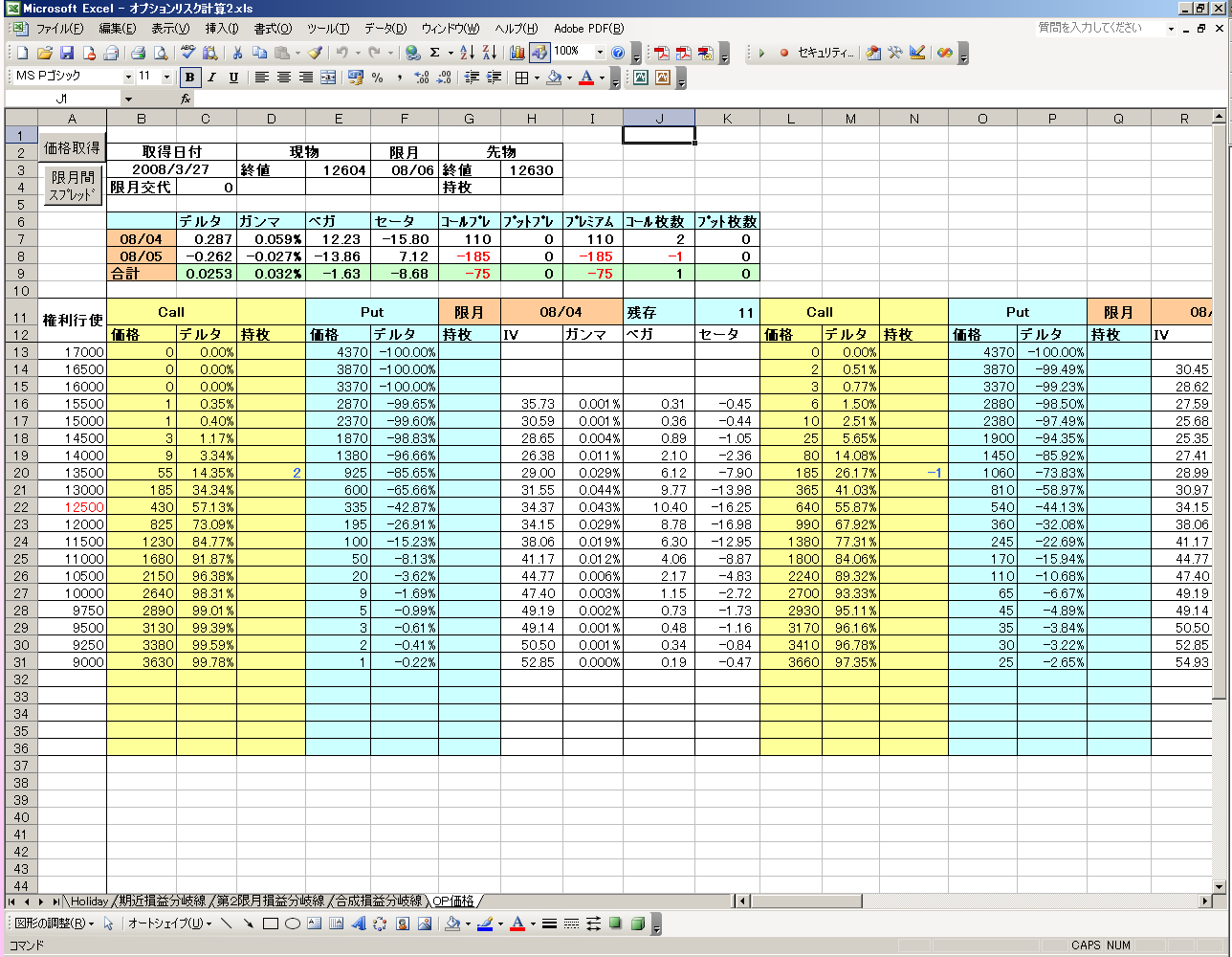The width and height of the screenshot is (1232, 957).
Task: Sort ascending (A to Z)
Action: 467,53
